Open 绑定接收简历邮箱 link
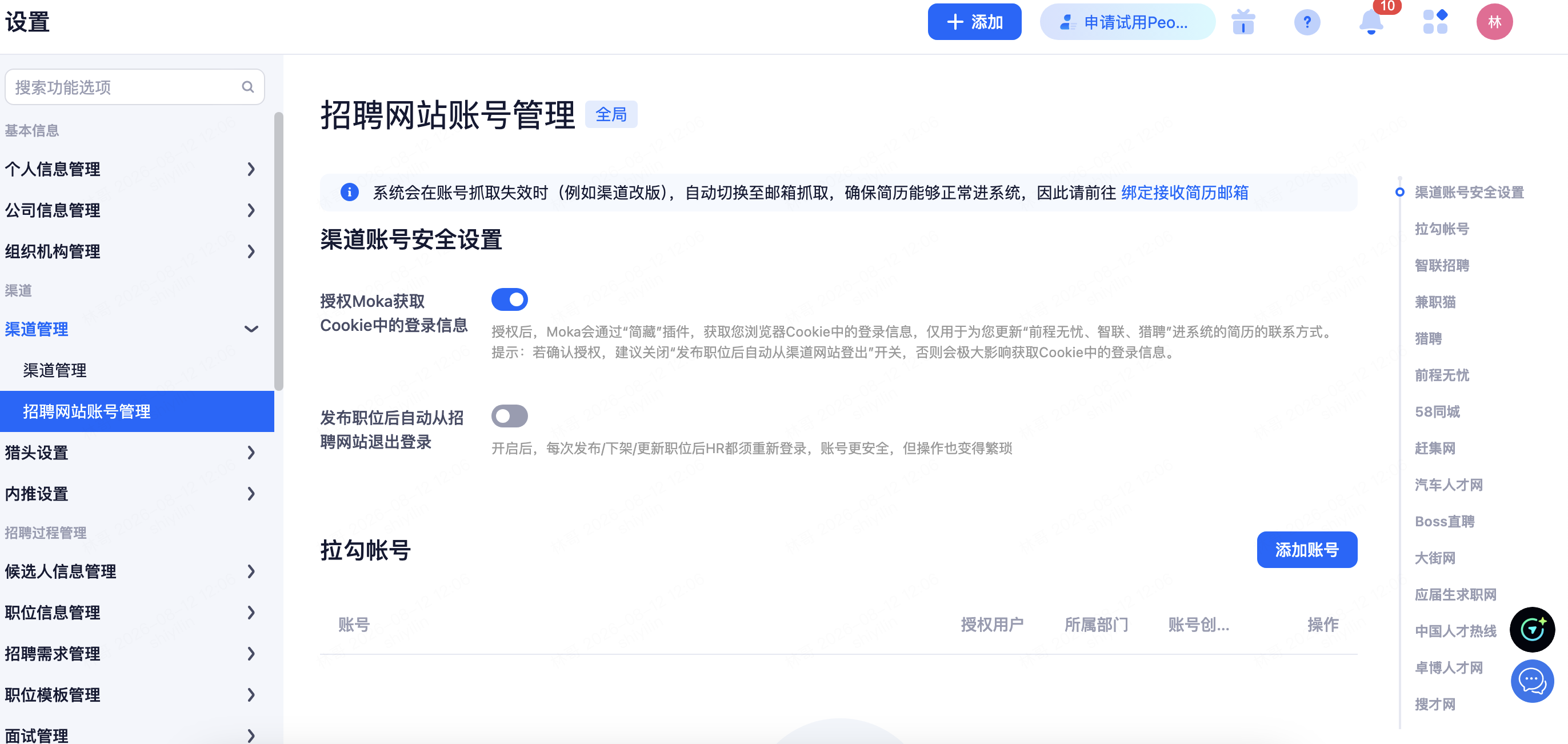 (1185, 193)
